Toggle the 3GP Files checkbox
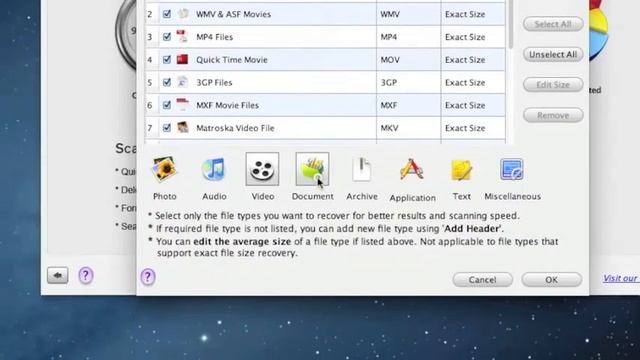The height and width of the screenshot is (360, 640). coord(167,82)
